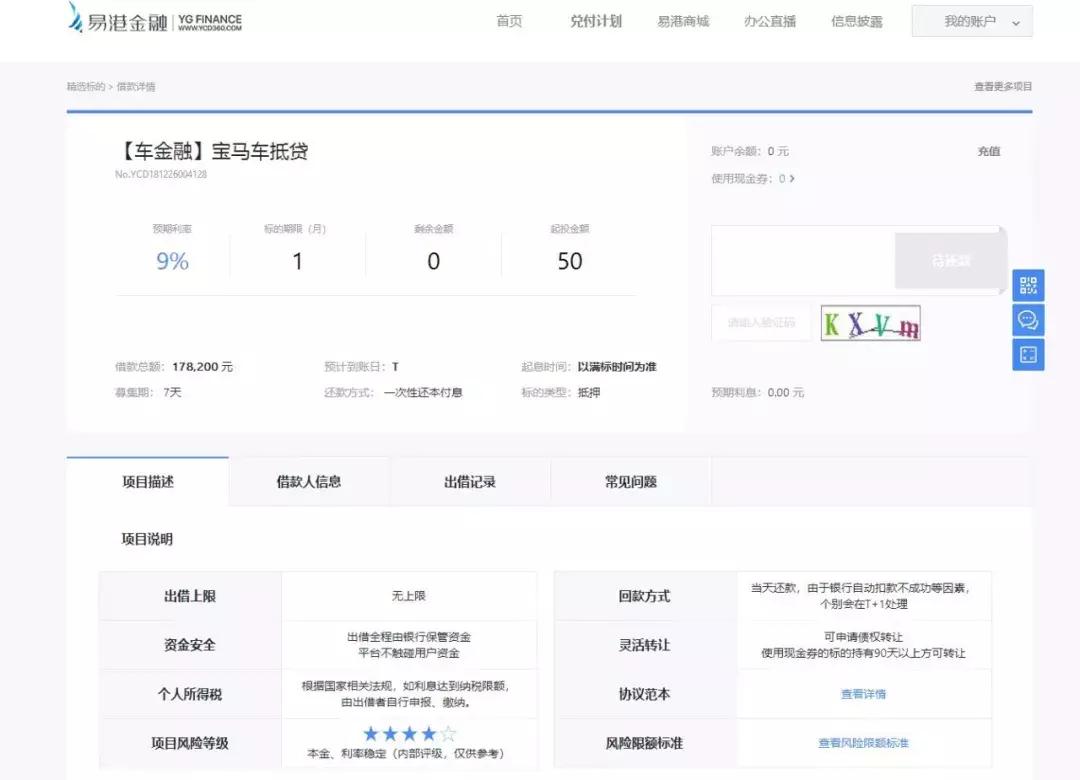The image size is (1080, 780).
Task: Switch to the 借款人信息 tab
Action: coord(308,481)
